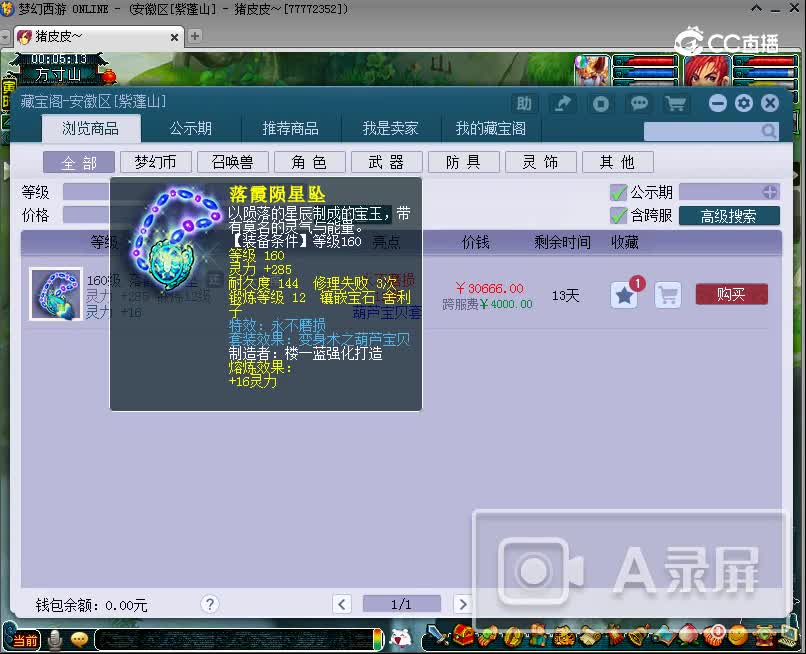Open the orange chat bubble icon

(x=79, y=639)
